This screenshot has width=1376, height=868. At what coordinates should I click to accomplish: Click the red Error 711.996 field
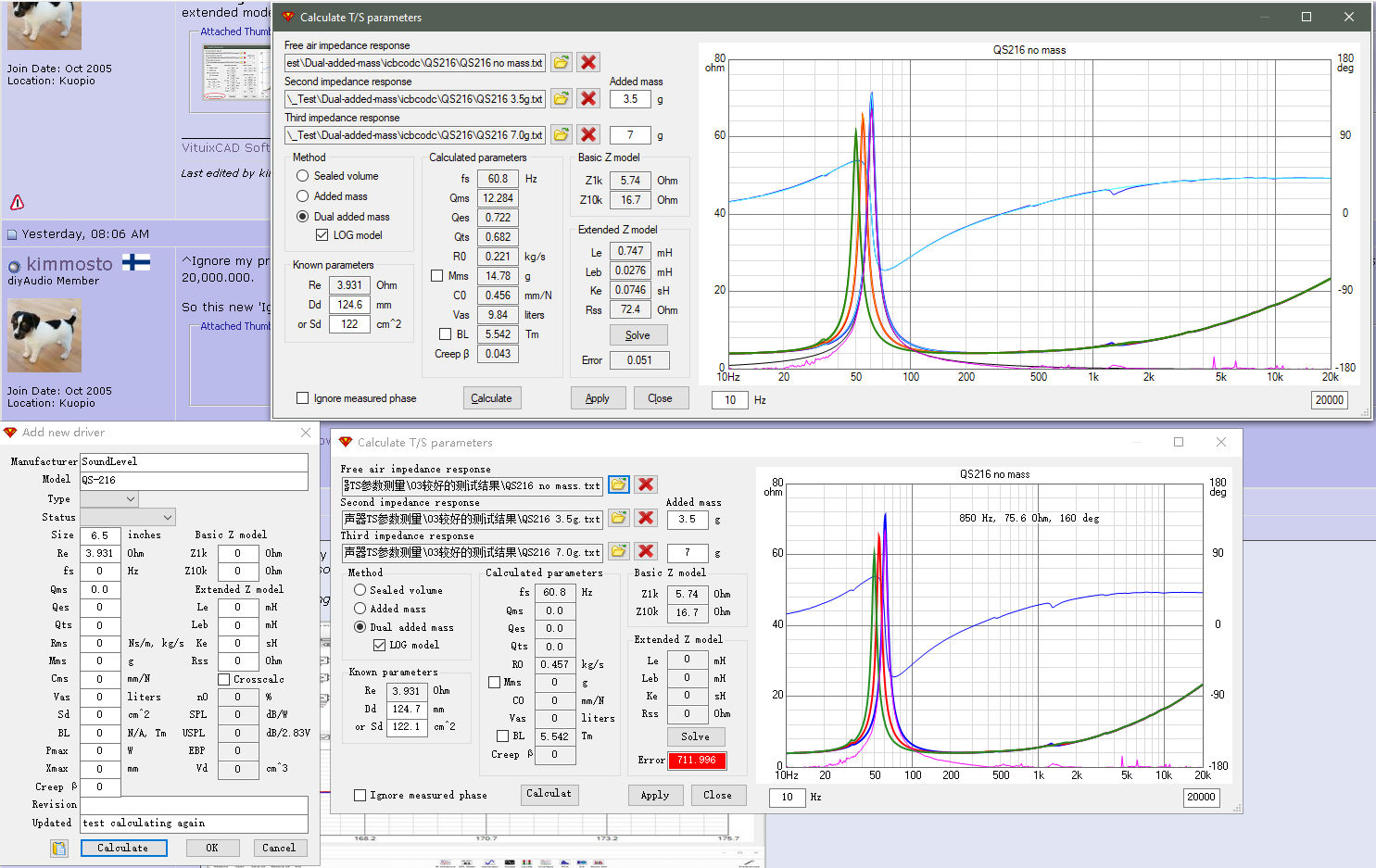pos(697,761)
